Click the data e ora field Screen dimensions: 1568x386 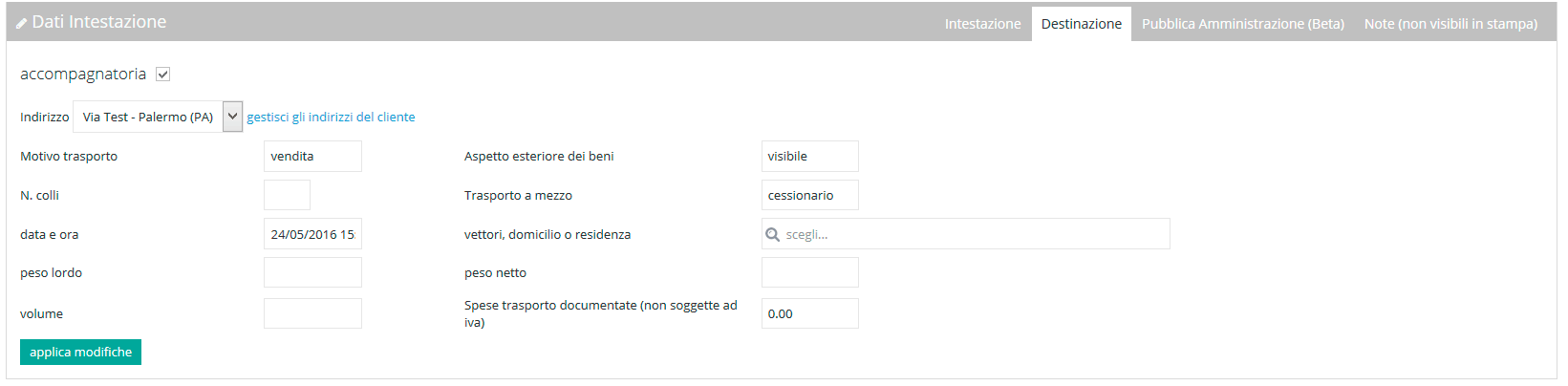point(312,234)
